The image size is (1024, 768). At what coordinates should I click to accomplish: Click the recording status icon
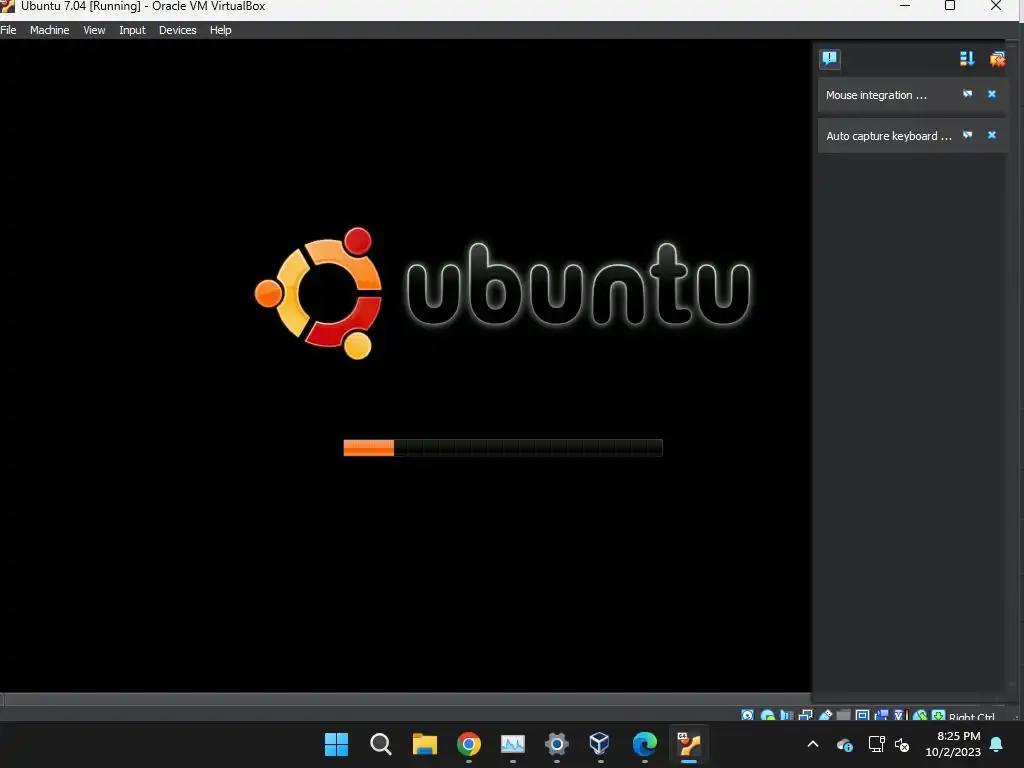[x=882, y=715]
